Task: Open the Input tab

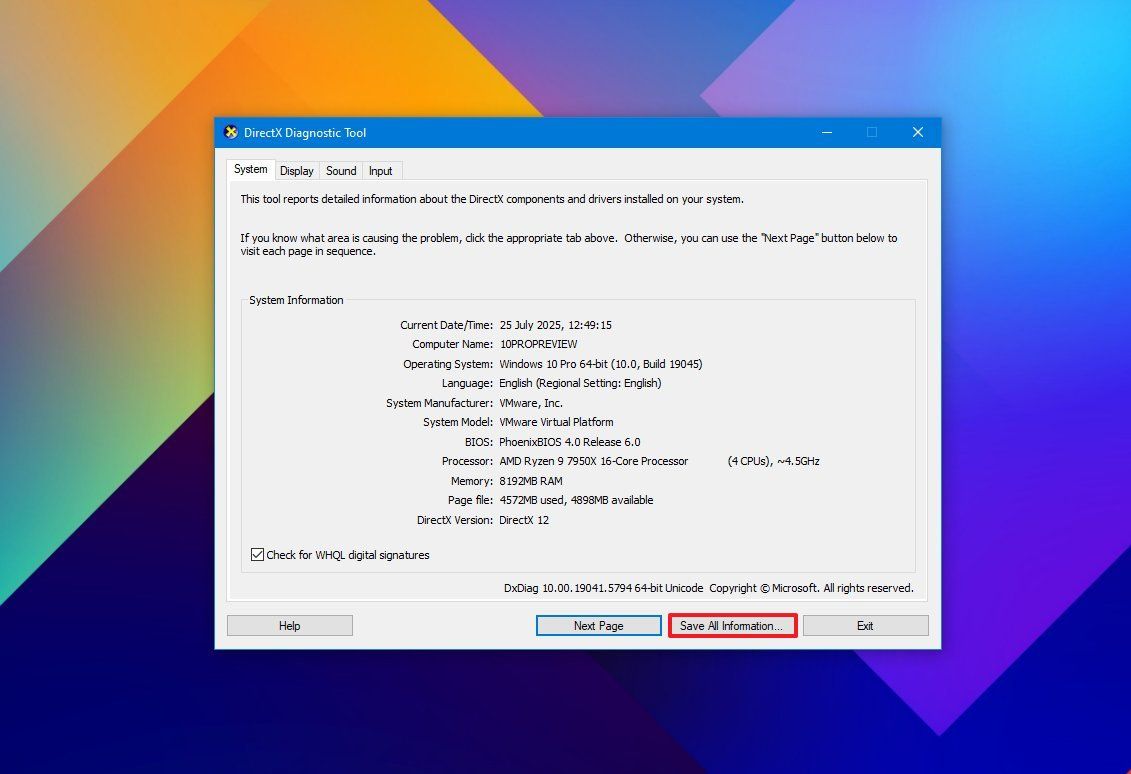Action: 380,170
